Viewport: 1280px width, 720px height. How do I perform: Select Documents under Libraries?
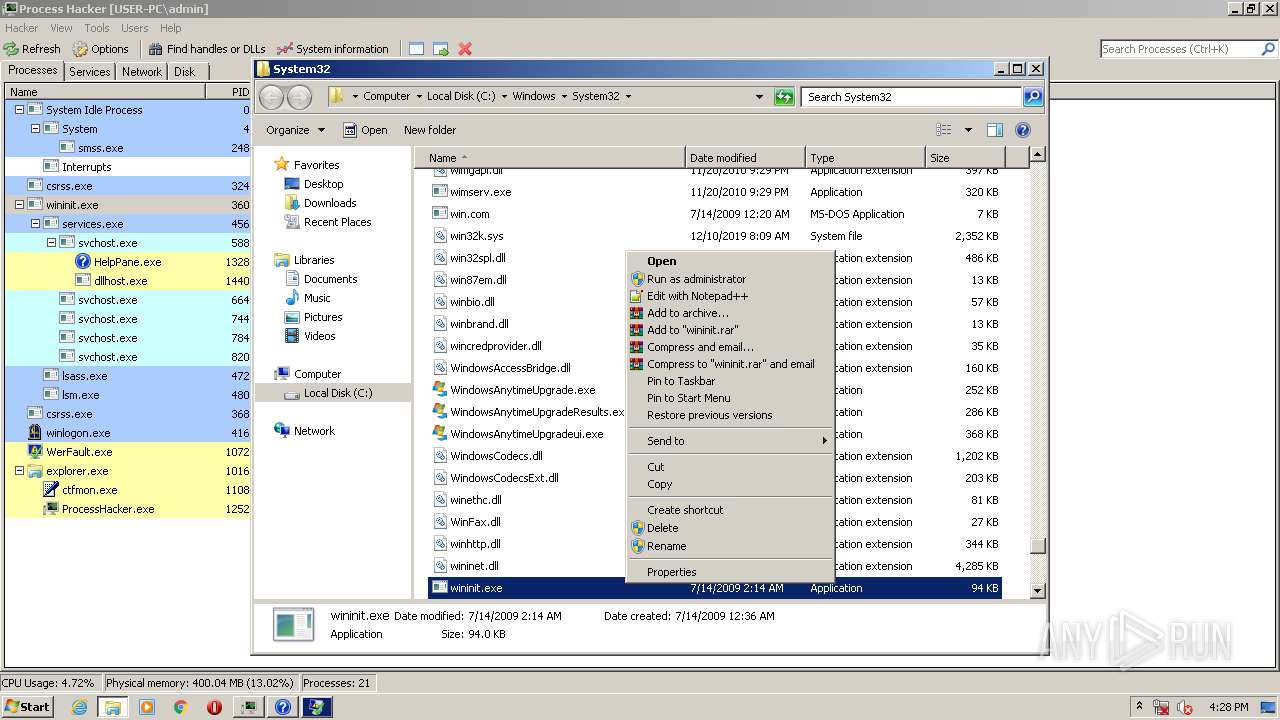[x=330, y=279]
